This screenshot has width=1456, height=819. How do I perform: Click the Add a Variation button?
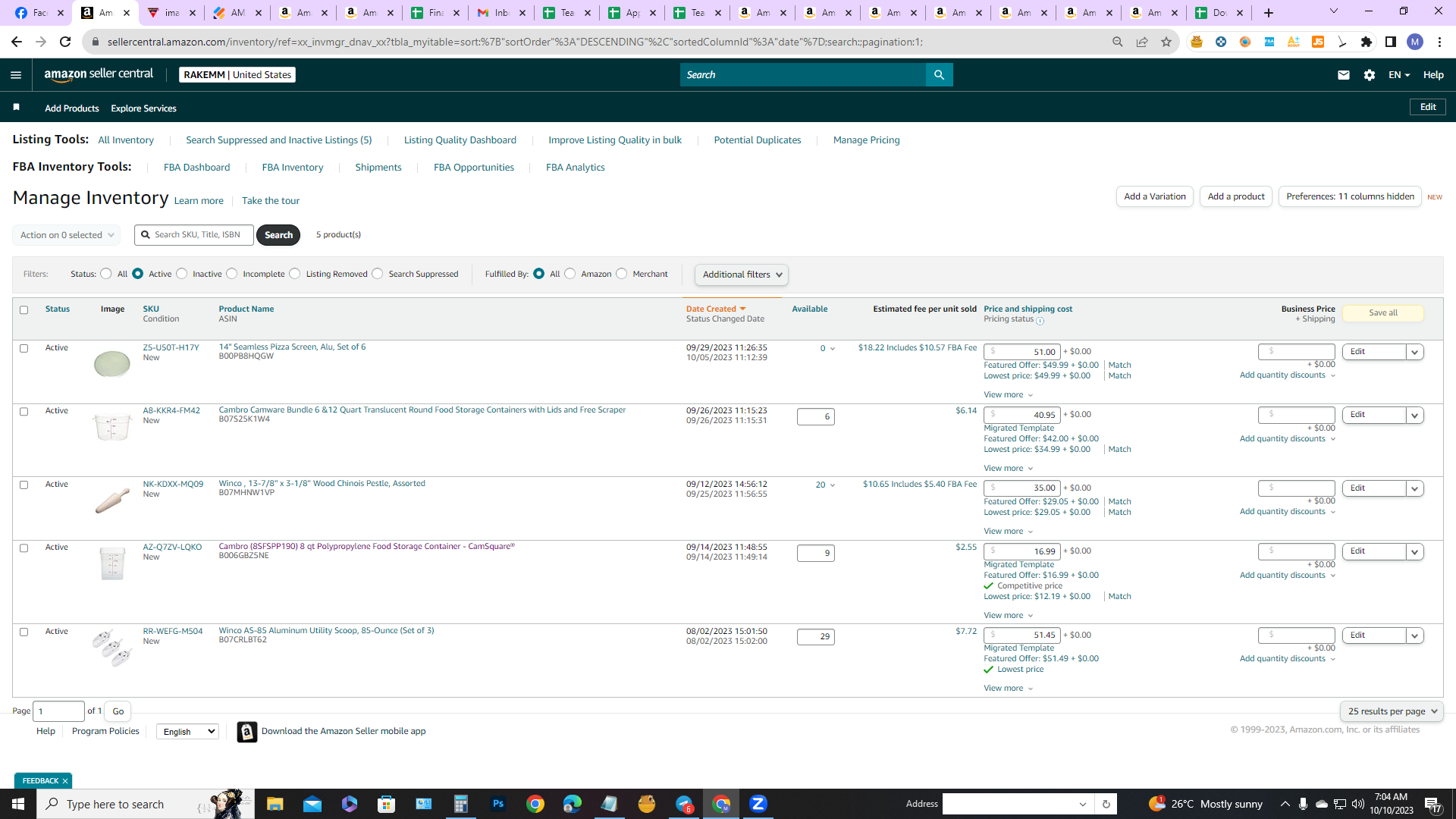click(1154, 196)
